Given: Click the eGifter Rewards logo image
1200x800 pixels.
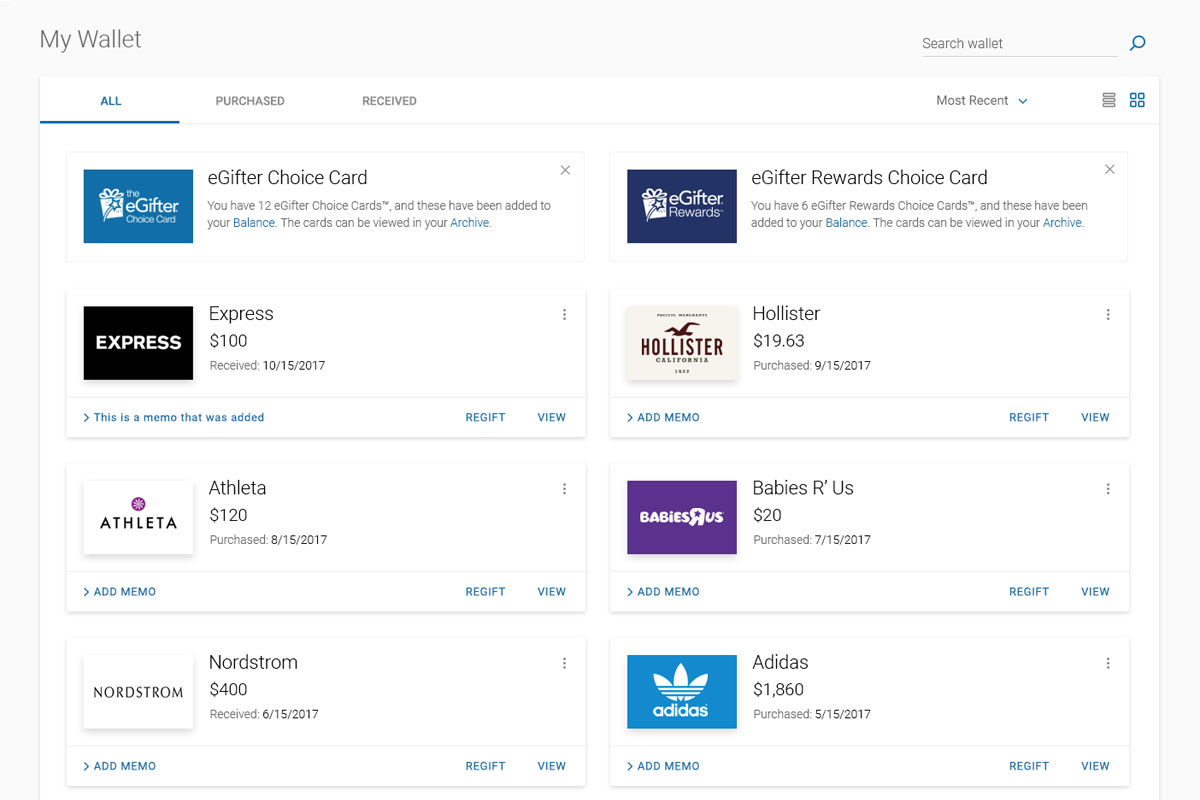Looking at the screenshot, I should click(x=682, y=206).
